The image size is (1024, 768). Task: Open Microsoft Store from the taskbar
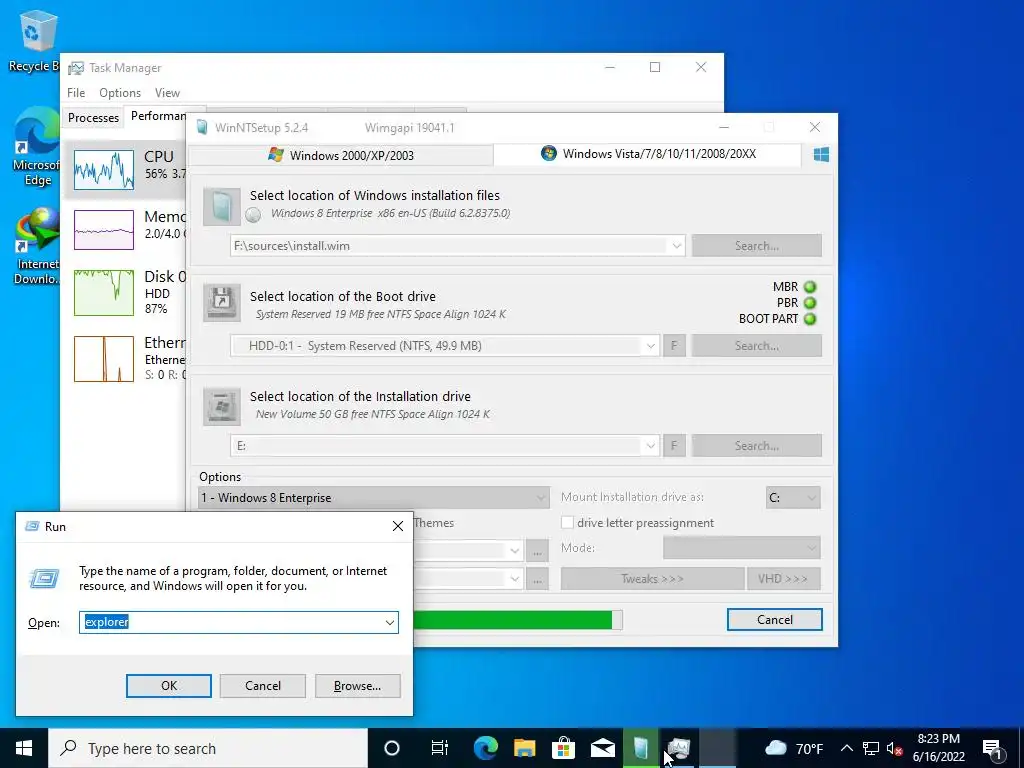(563, 748)
